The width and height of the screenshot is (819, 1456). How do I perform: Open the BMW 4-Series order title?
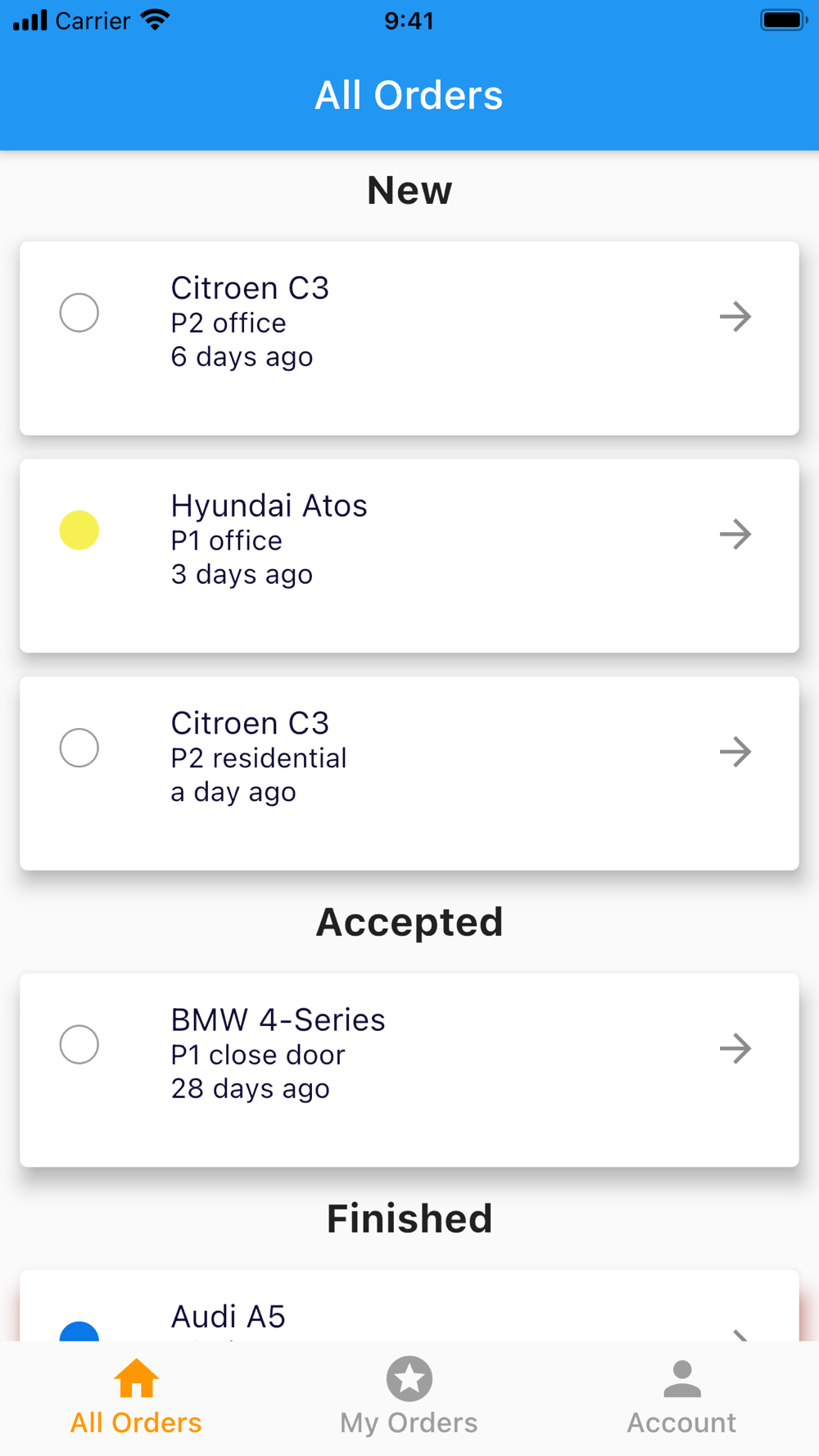[278, 1020]
